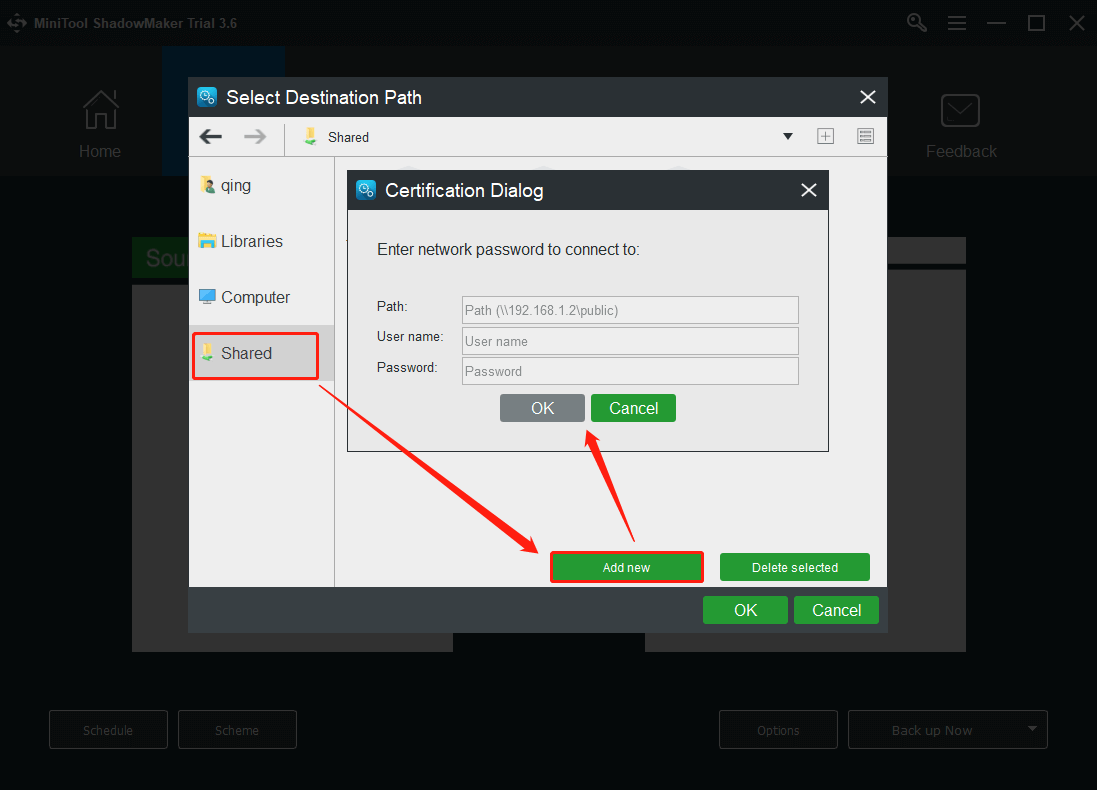Click the Password input field
Viewport: 1097px width, 790px height.
tap(630, 371)
